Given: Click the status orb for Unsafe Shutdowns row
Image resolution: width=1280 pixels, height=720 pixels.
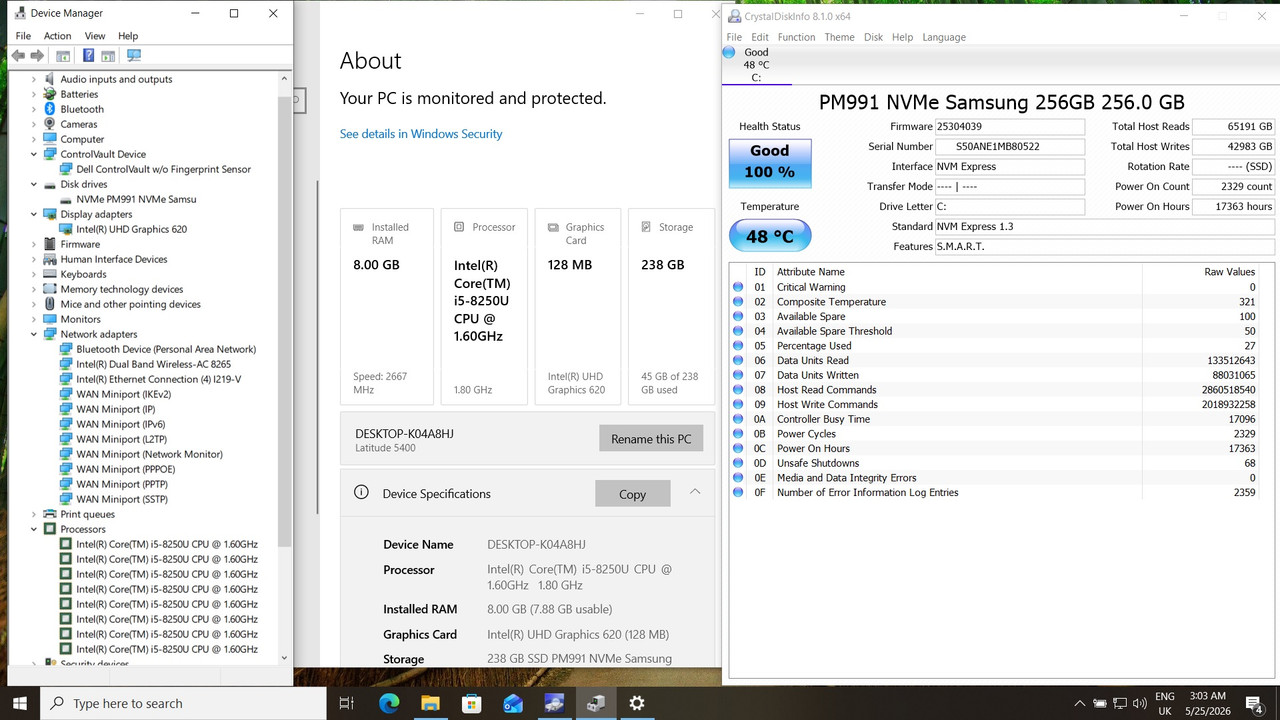Looking at the screenshot, I should (x=738, y=463).
